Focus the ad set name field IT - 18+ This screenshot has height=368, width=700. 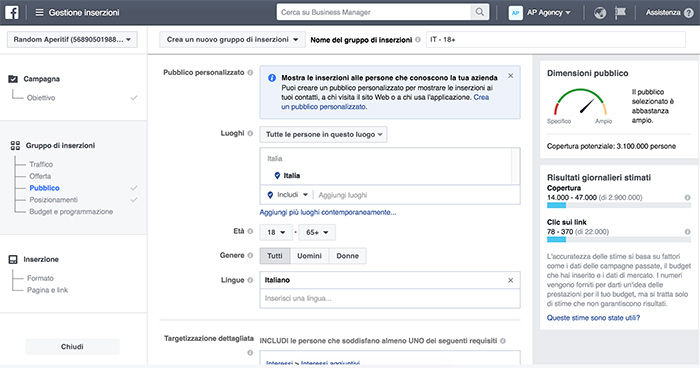556,39
